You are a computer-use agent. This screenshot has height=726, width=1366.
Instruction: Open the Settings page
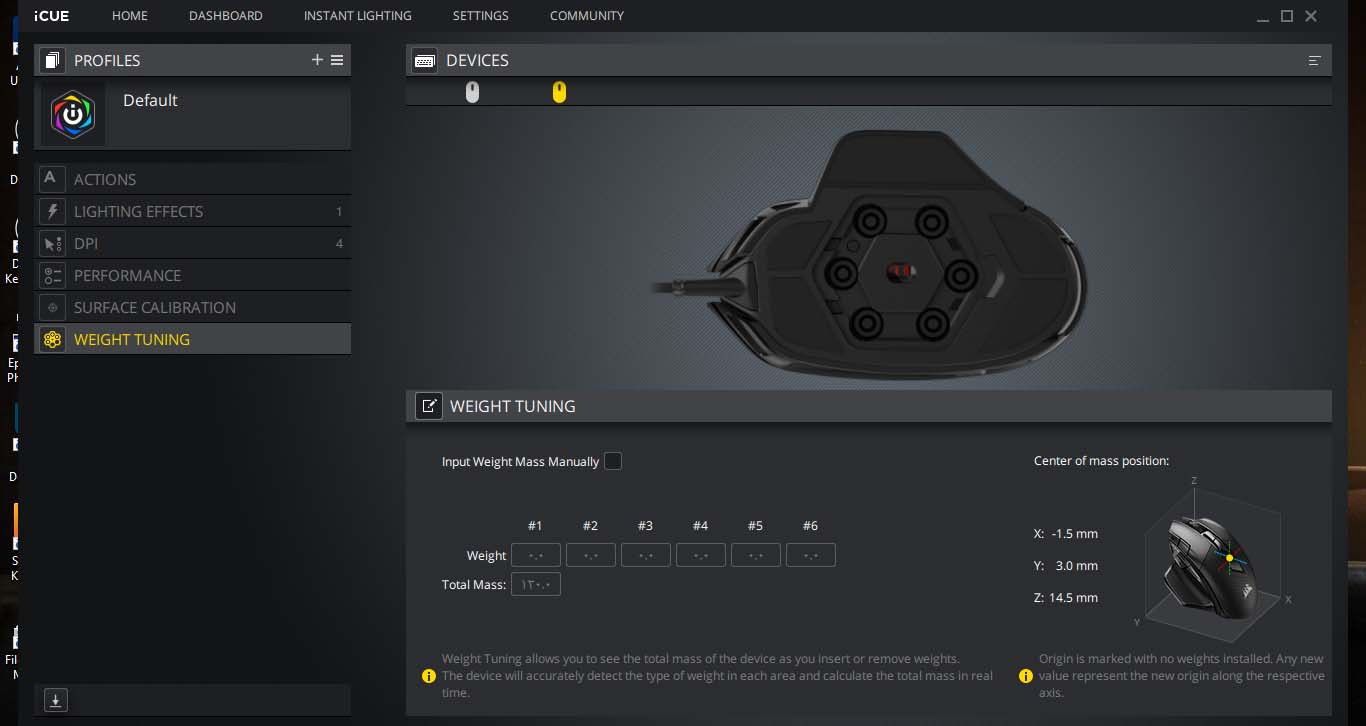[x=480, y=16]
